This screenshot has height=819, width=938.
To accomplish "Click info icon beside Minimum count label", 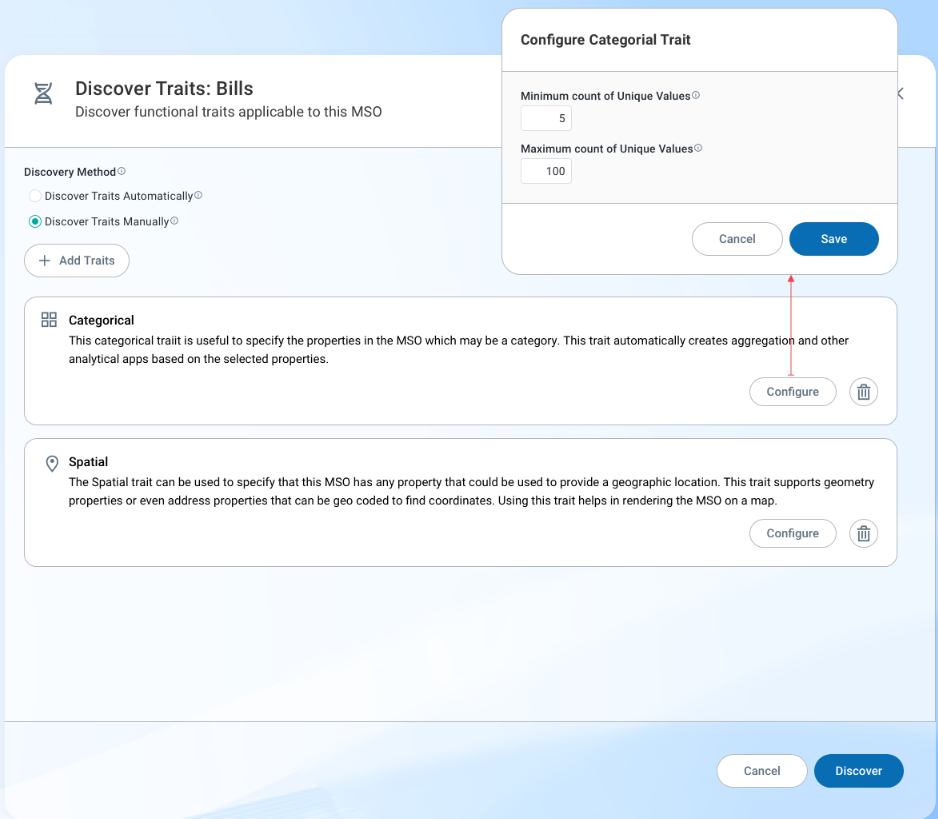I will [x=696, y=96].
